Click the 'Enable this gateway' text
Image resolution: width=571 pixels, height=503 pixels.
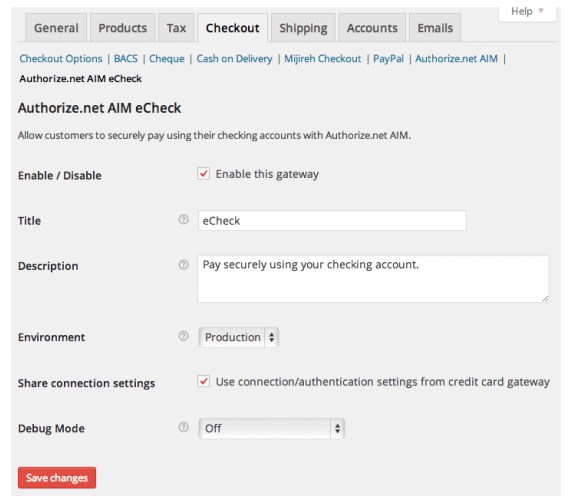click(x=267, y=174)
